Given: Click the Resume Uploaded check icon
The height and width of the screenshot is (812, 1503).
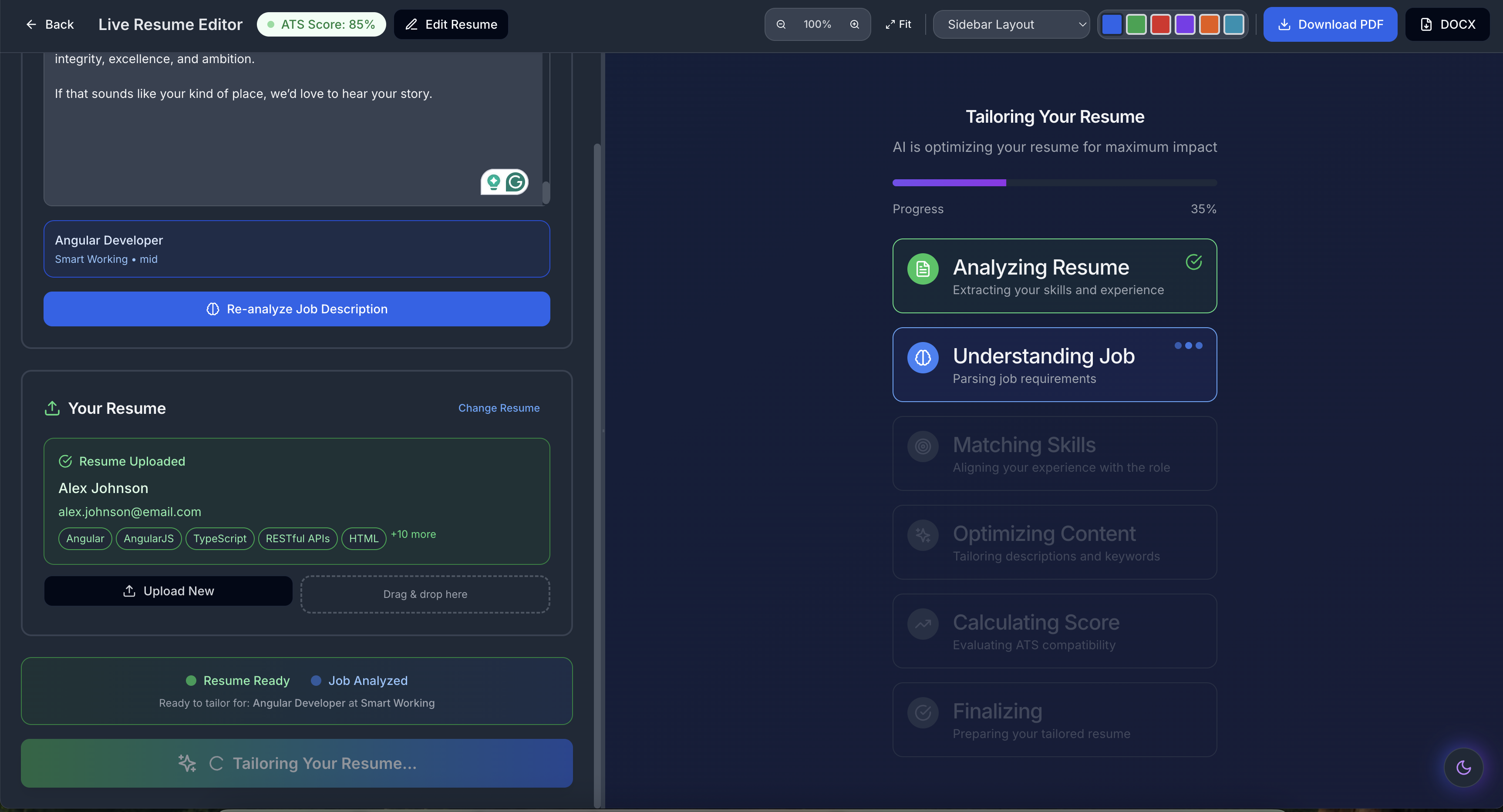Looking at the screenshot, I should tap(65, 461).
